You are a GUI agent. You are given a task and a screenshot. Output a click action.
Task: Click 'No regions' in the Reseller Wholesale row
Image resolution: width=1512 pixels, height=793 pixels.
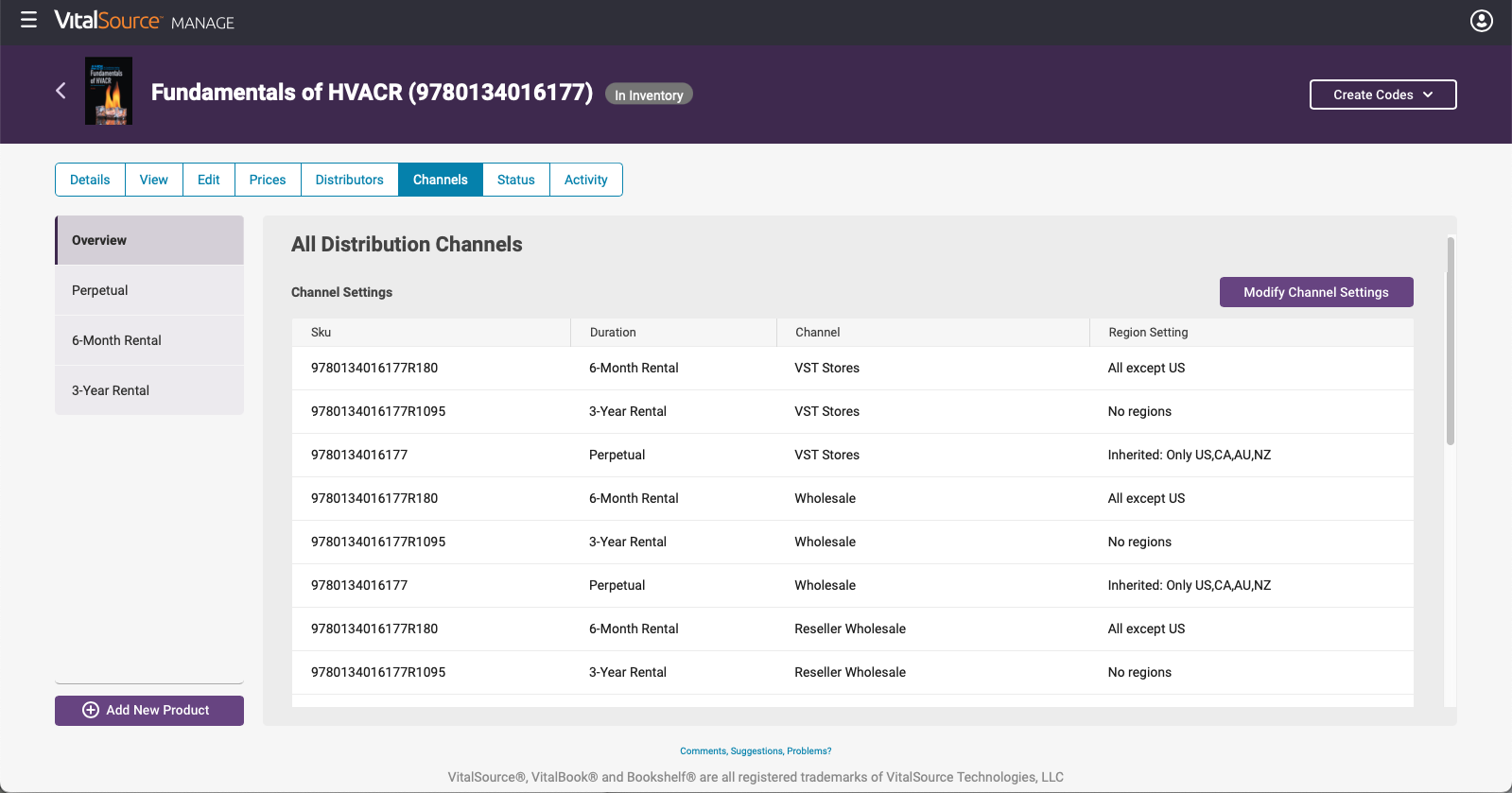click(x=1139, y=672)
